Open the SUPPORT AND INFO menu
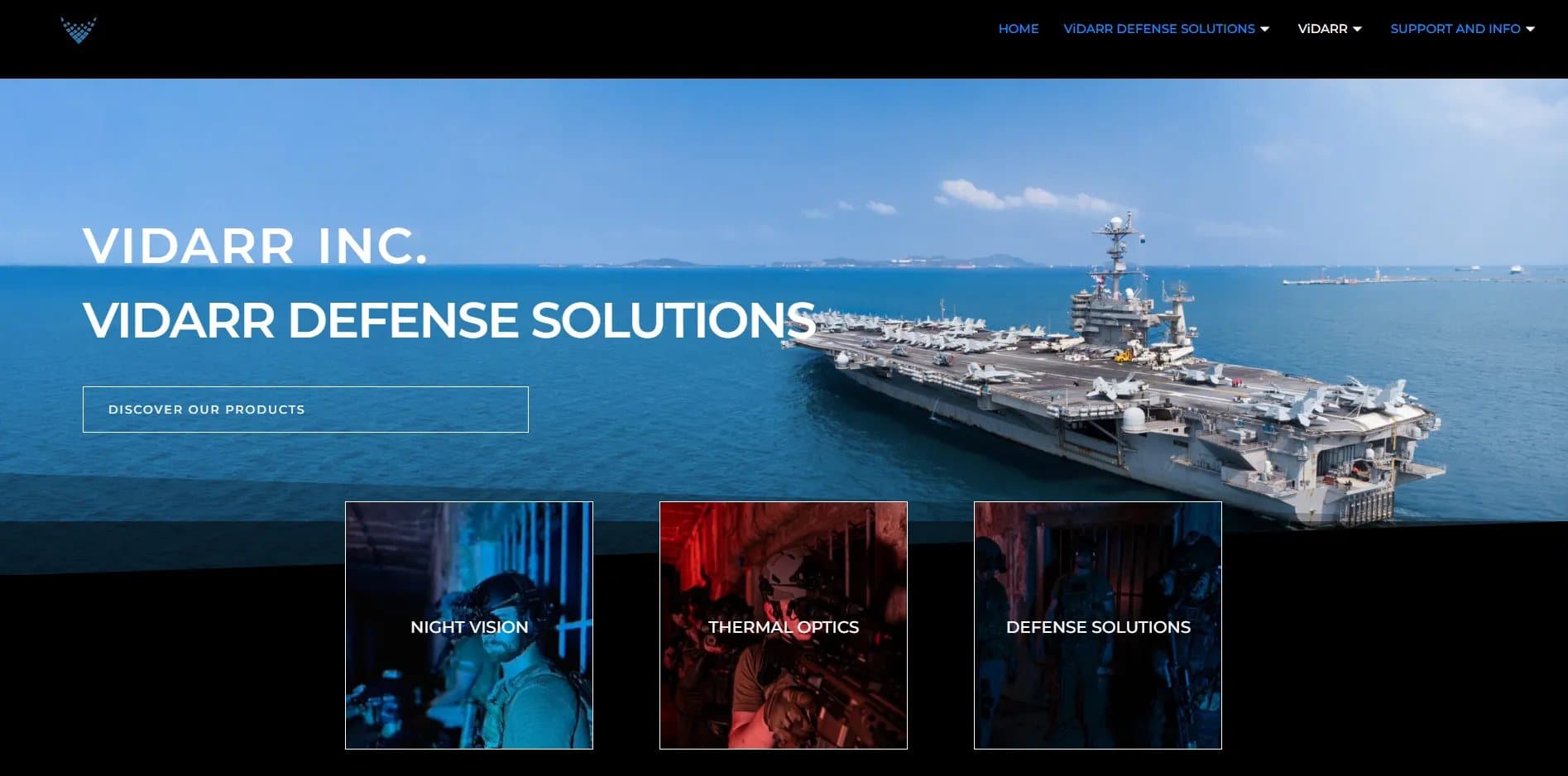 coord(1455,29)
